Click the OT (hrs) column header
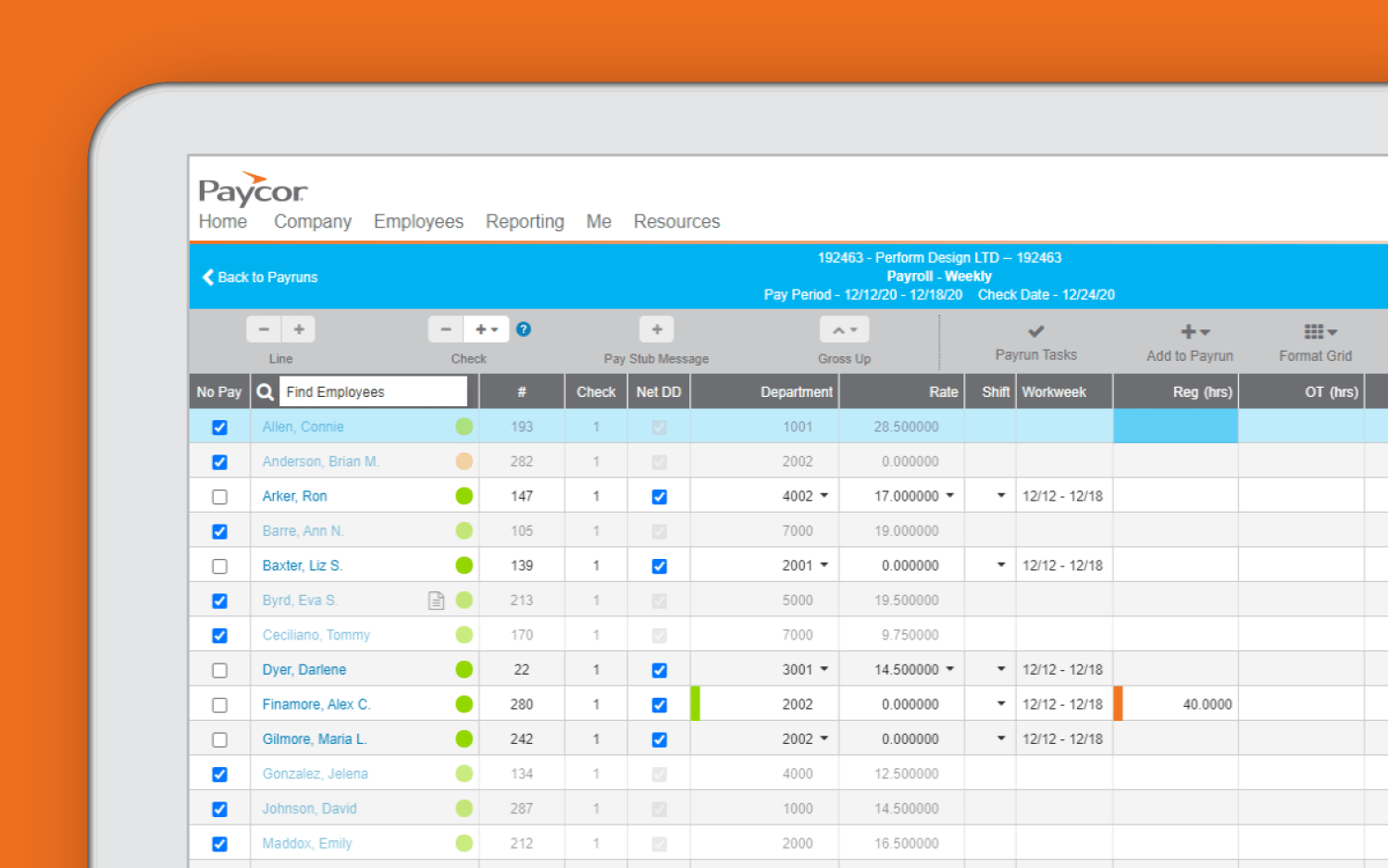The height and width of the screenshot is (868, 1388). (1301, 392)
